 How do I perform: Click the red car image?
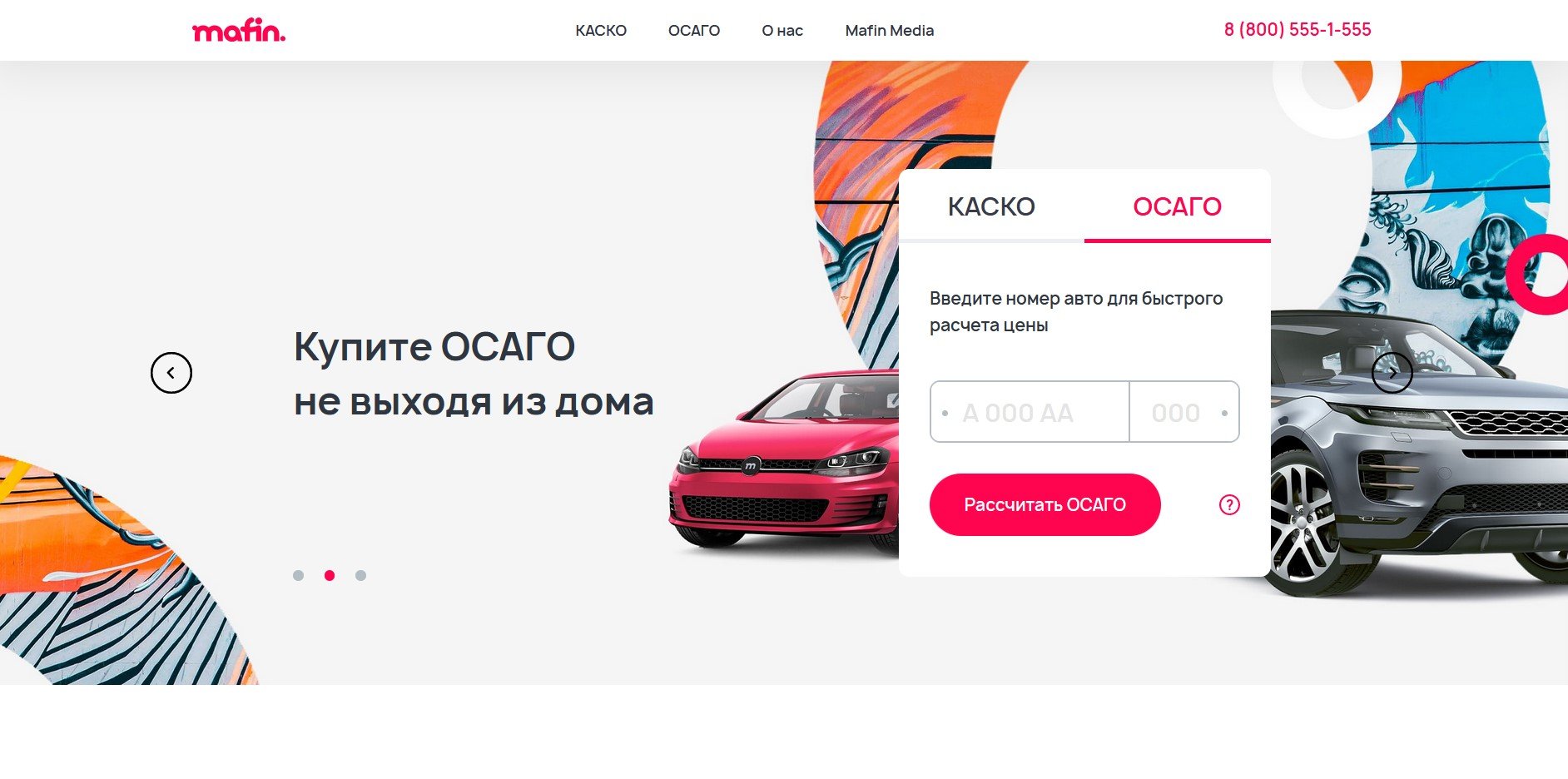coord(784,463)
